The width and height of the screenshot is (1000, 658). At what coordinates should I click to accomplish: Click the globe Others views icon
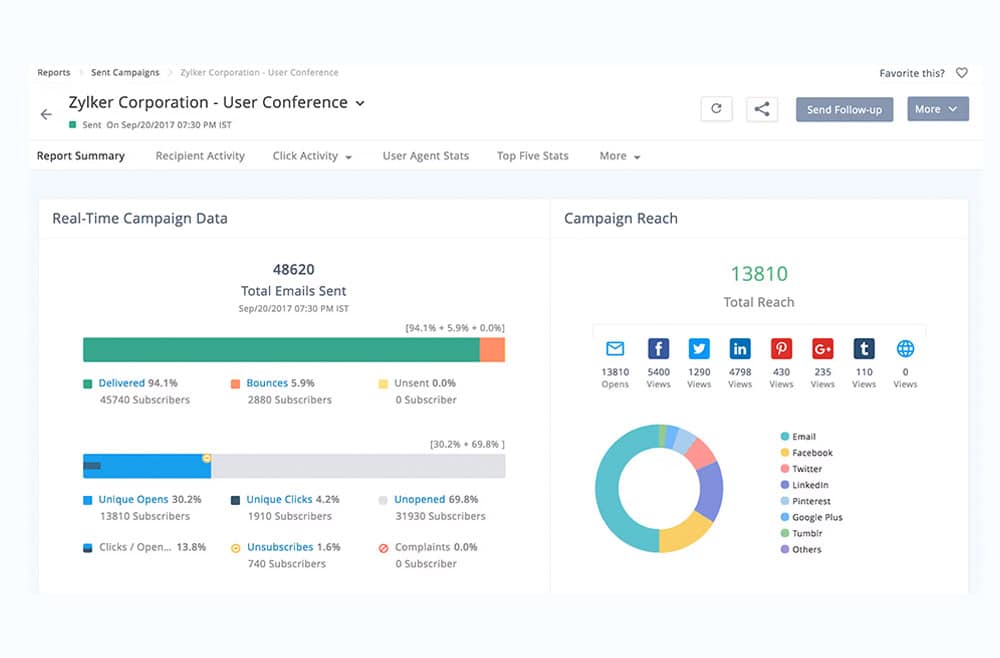point(905,349)
